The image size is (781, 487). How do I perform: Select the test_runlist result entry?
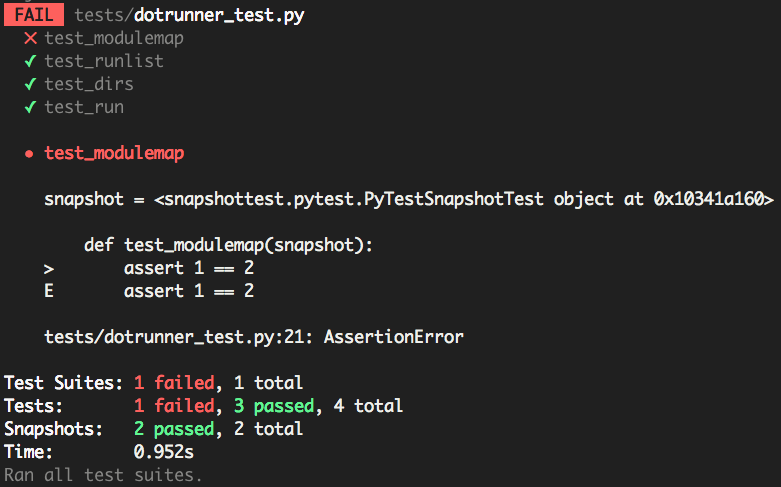(104, 61)
